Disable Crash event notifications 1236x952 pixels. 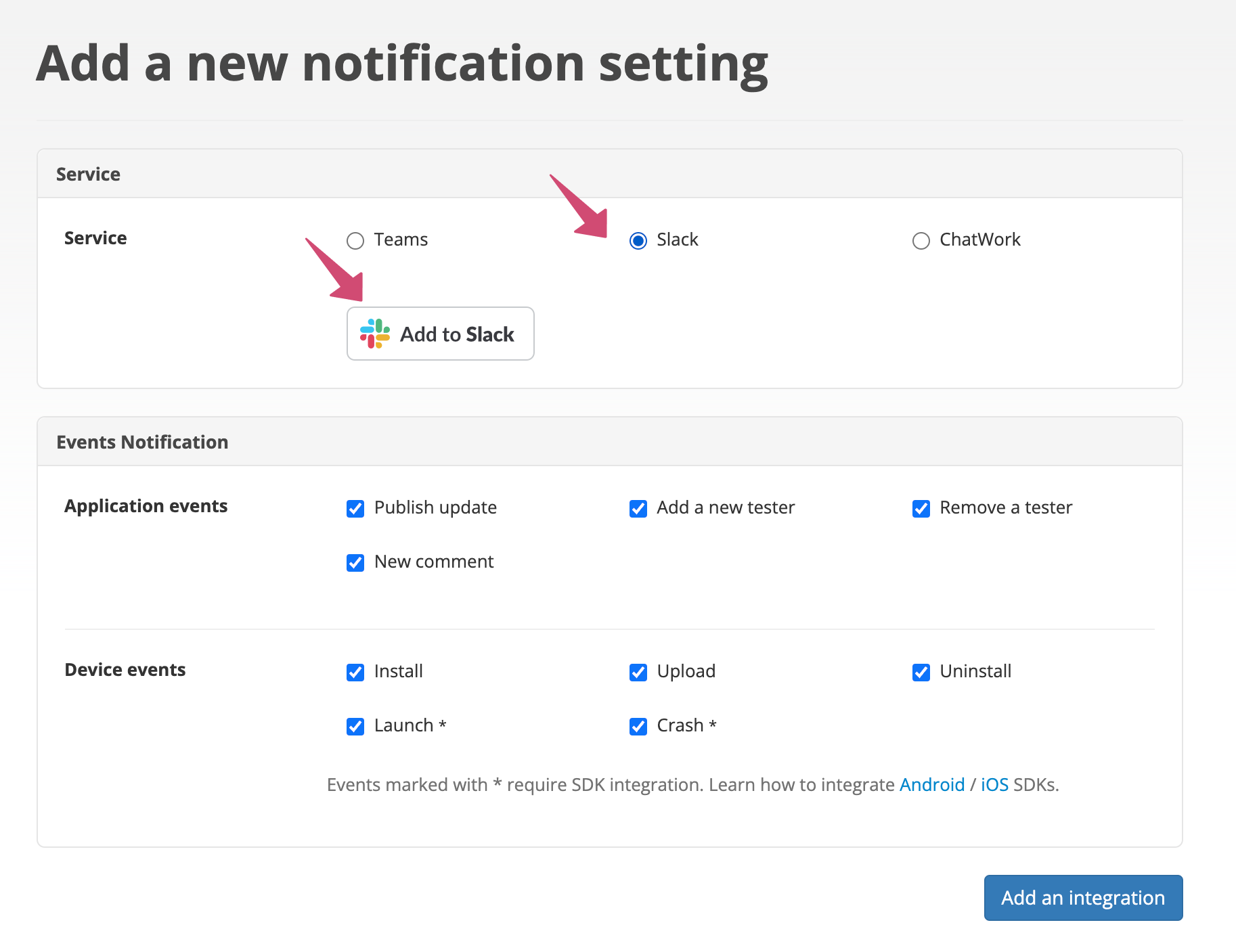(638, 726)
